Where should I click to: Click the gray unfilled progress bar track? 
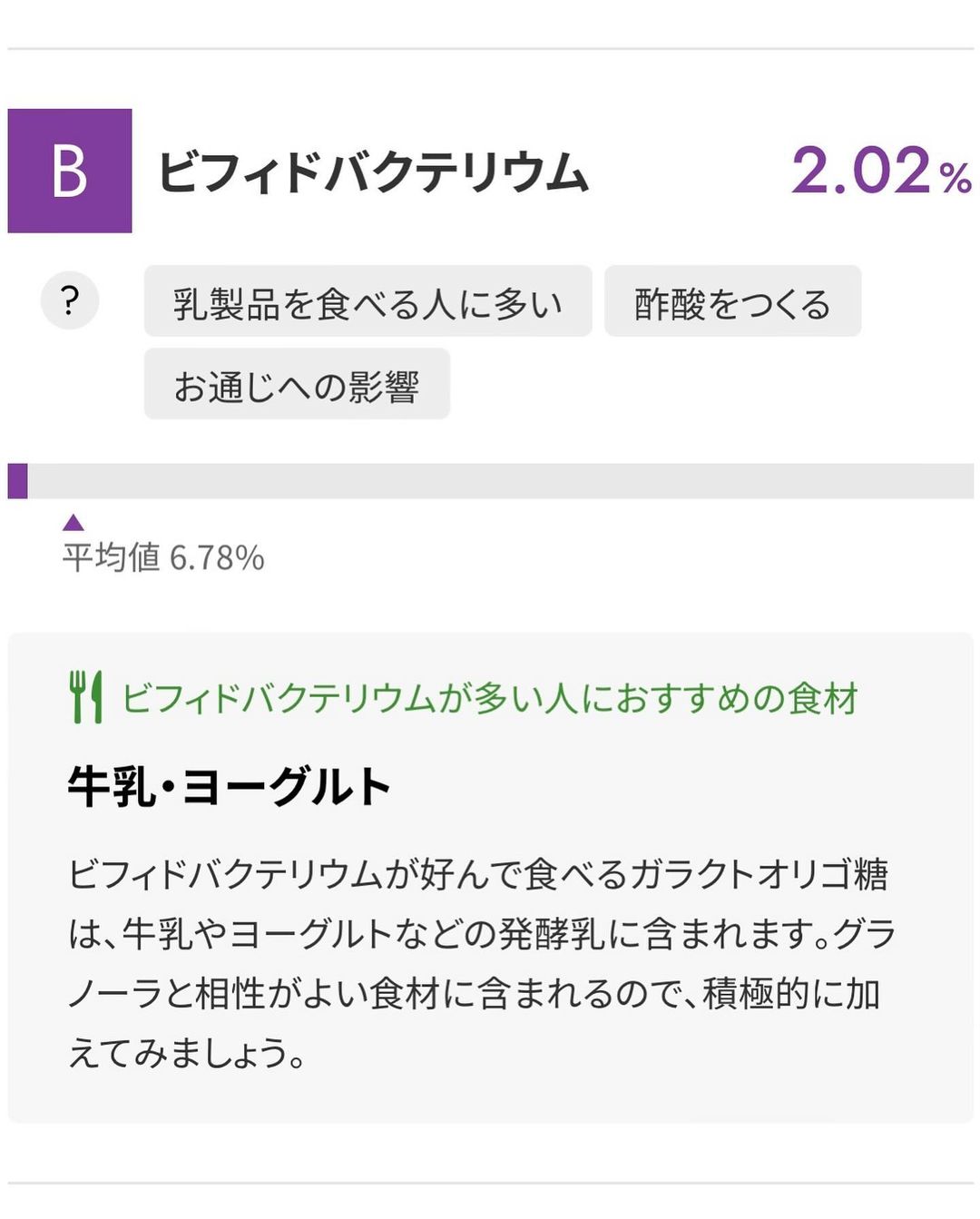[x=500, y=481]
